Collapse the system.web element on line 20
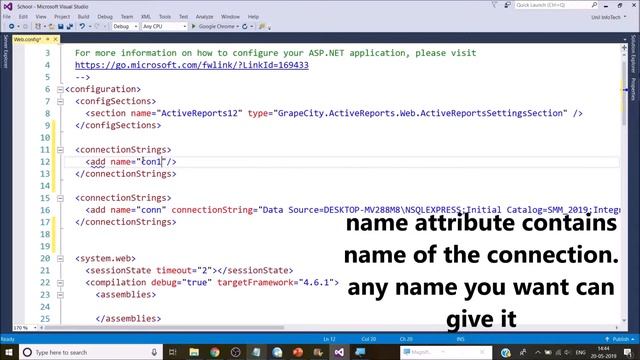 [60, 258]
